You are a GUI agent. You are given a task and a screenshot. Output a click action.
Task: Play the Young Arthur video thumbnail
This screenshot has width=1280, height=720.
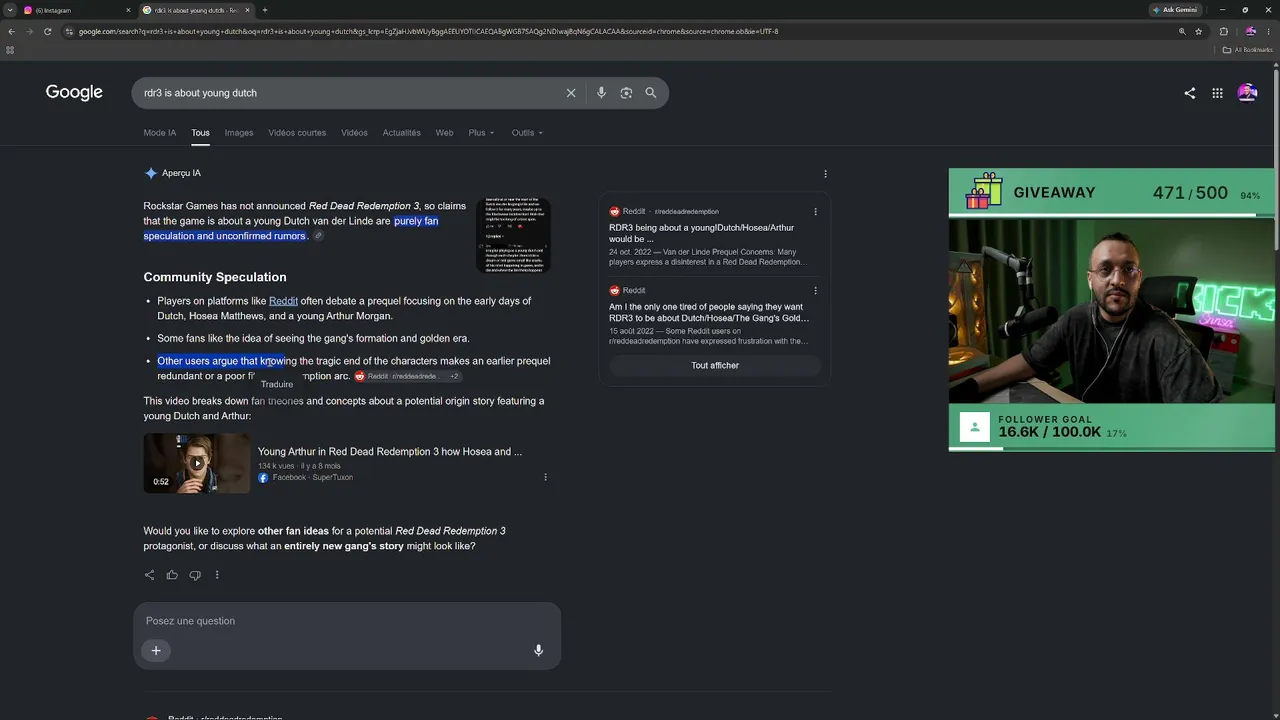pos(197,463)
